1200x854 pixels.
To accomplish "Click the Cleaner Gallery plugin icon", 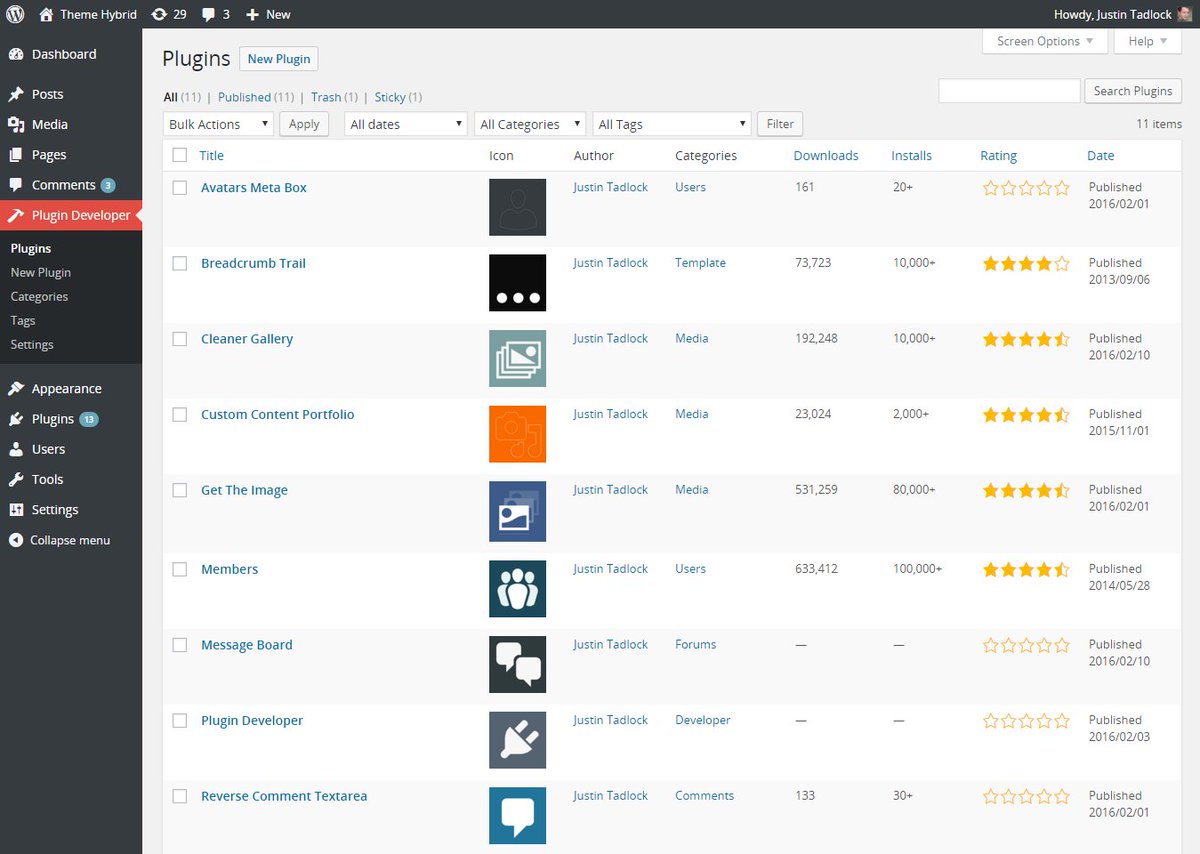I will coord(517,358).
